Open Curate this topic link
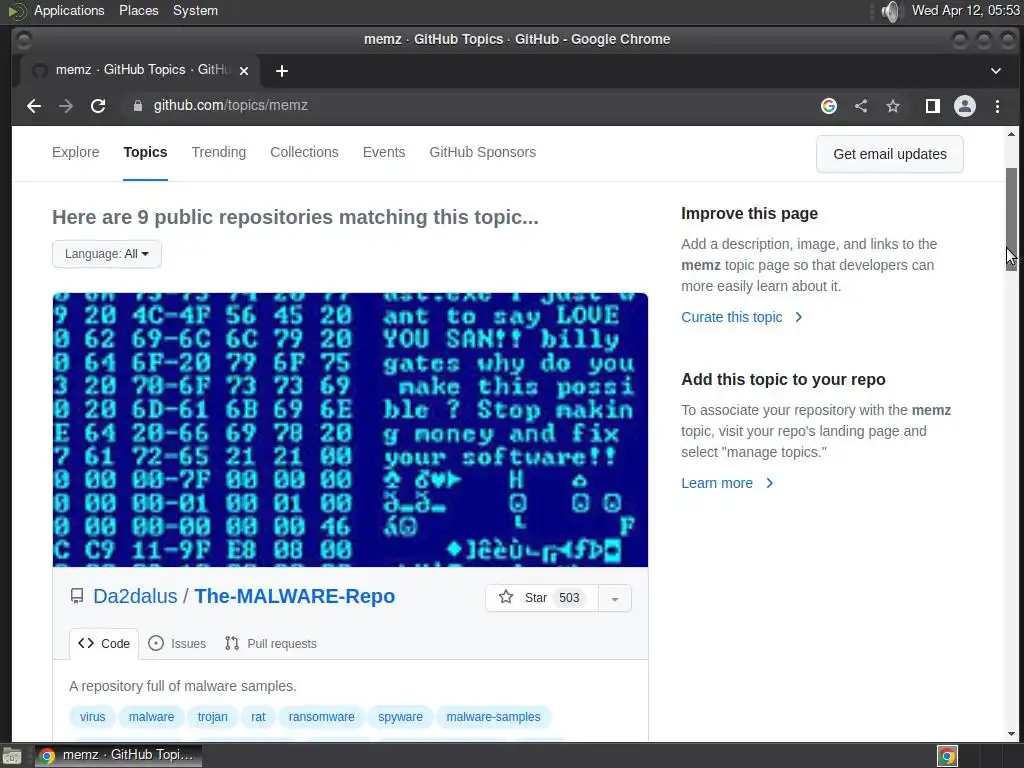 point(742,317)
